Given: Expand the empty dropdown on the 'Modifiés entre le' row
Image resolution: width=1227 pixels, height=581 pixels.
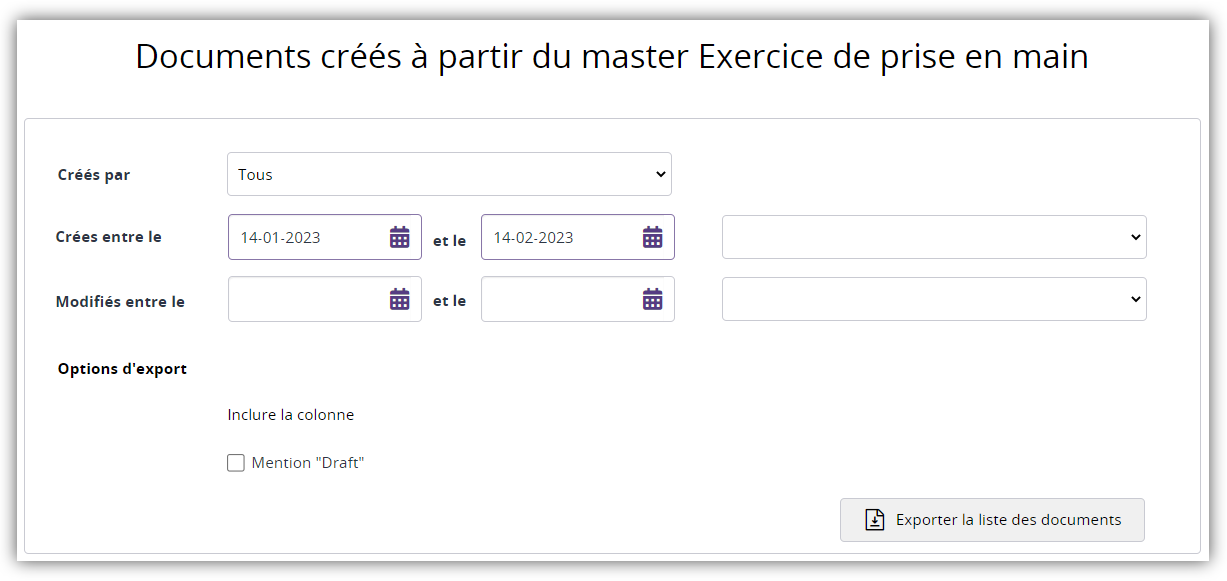Looking at the screenshot, I should click(x=934, y=299).
